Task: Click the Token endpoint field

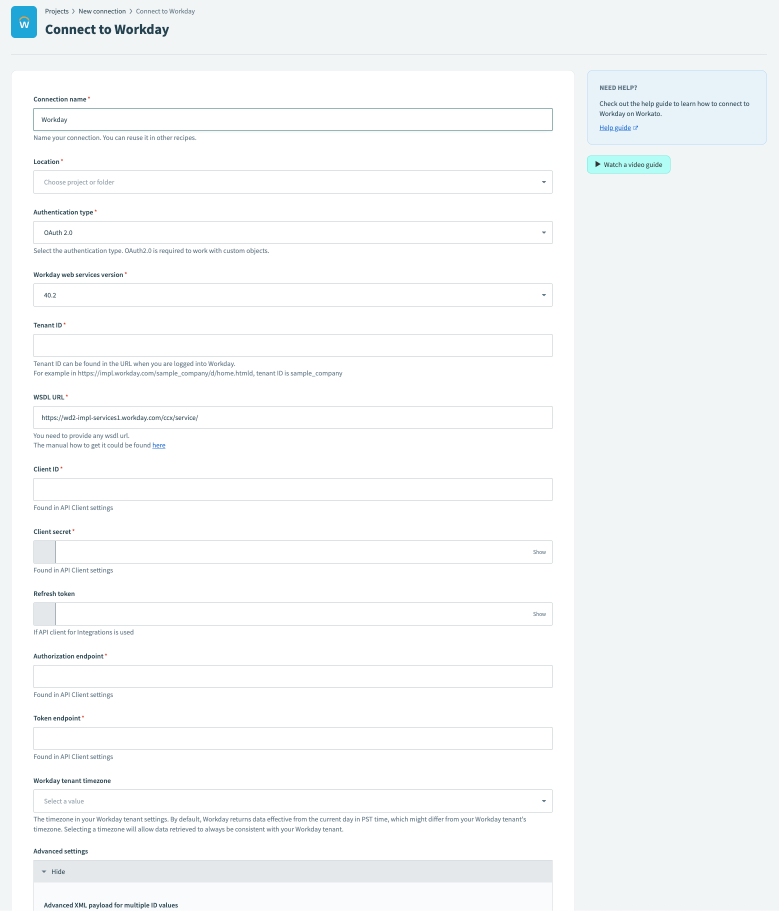Action: (292, 738)
